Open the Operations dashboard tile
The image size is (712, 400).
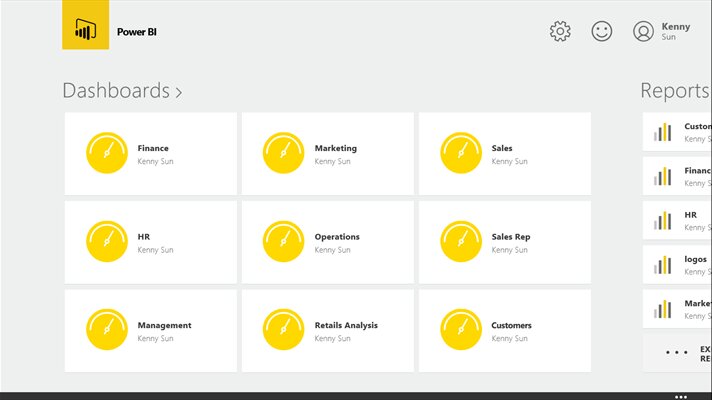click(327, 242)
